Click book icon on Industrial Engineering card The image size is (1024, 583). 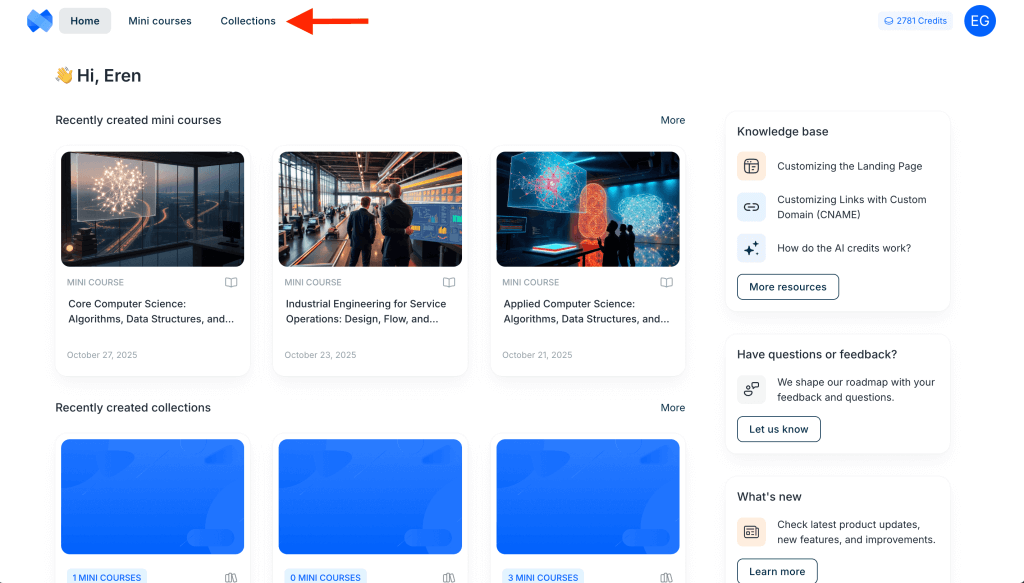pos(449,282)
